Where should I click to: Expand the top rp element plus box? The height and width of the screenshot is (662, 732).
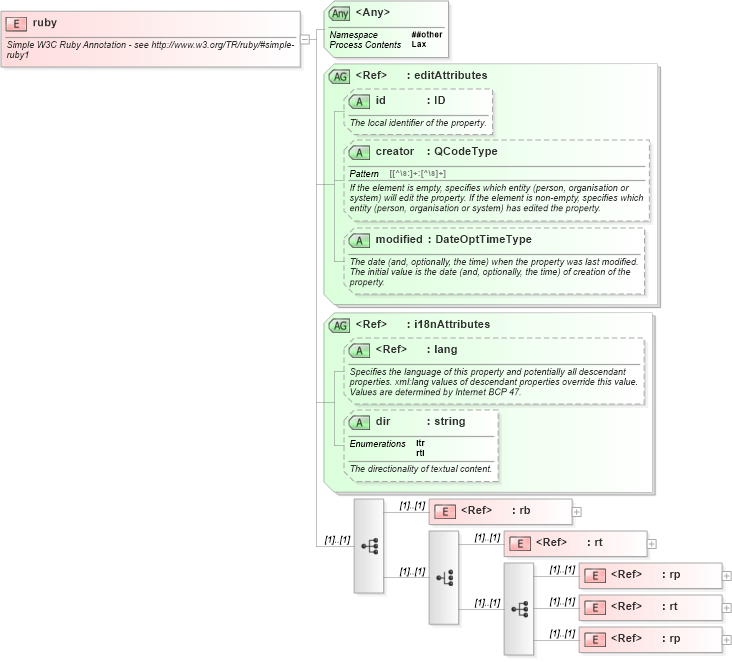727,576
